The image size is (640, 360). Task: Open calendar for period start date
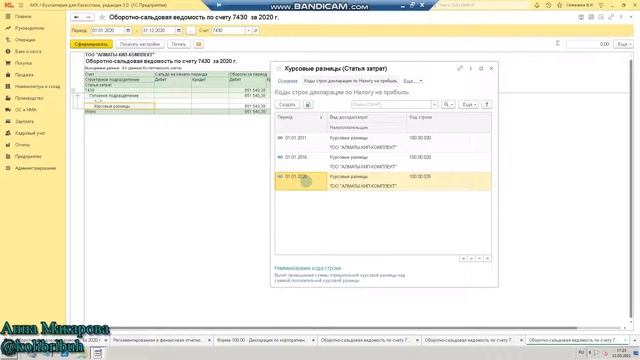(x=128, y=31)
